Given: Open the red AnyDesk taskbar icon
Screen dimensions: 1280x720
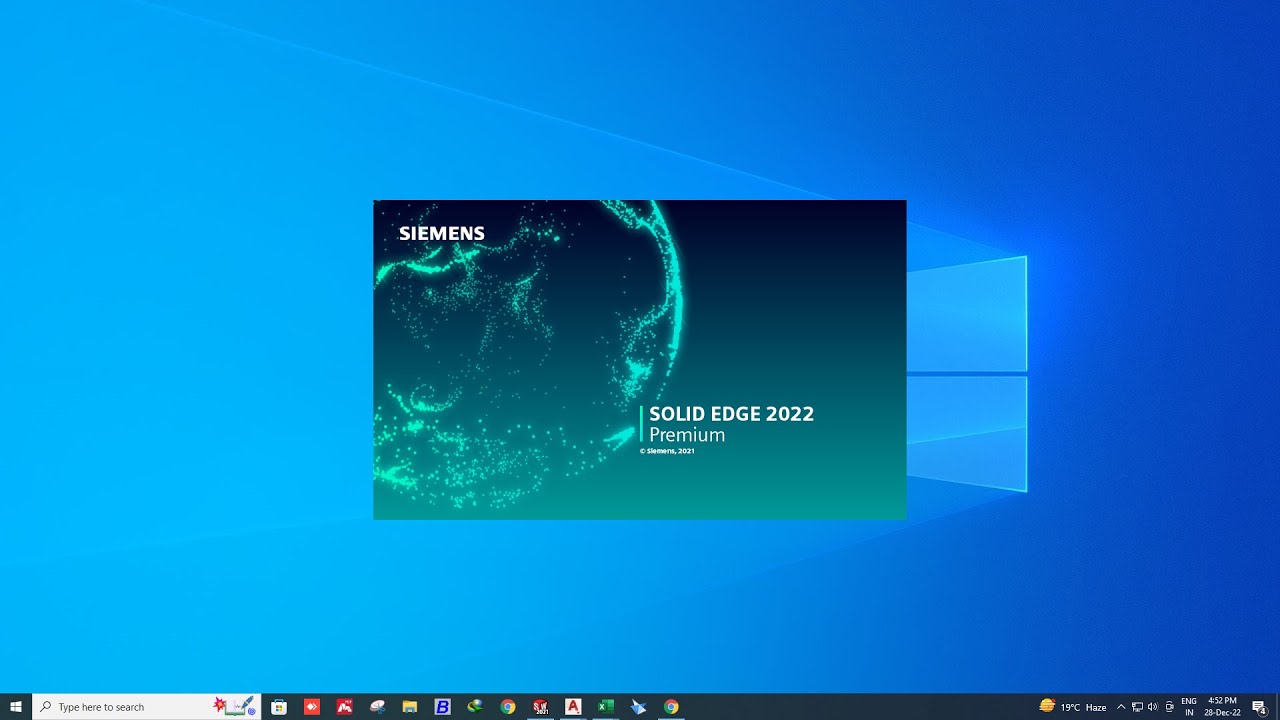Looking at the screenshot, I should pyautogui.click(x=312, y=707).
